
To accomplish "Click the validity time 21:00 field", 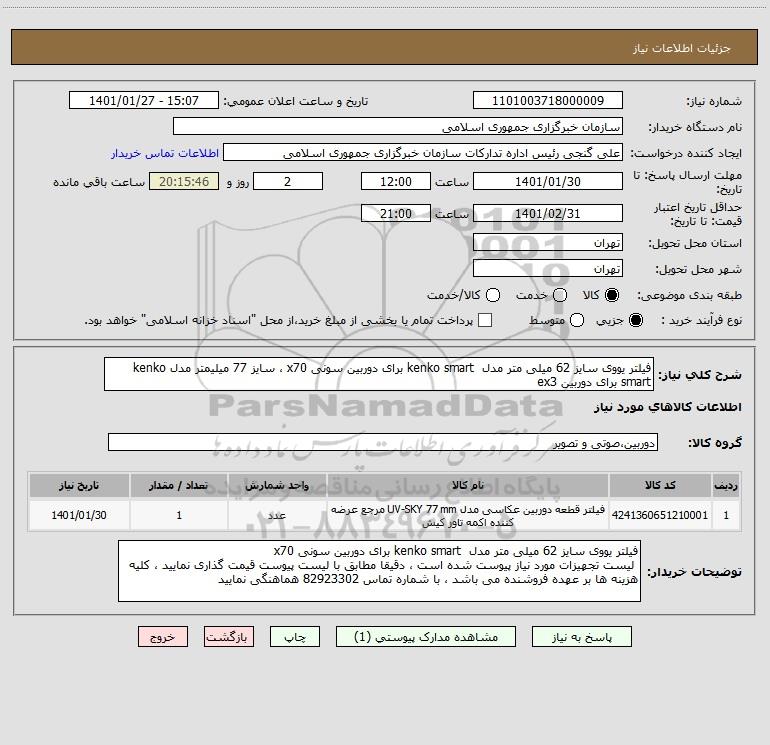I will click(x=396, y=213).
